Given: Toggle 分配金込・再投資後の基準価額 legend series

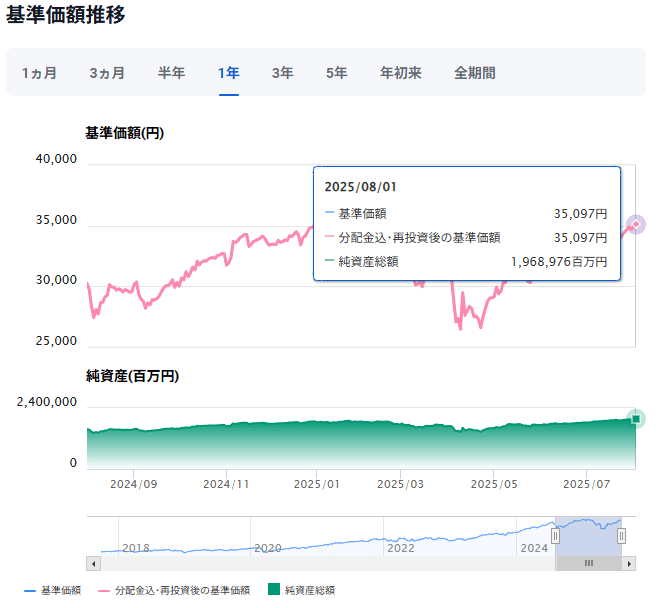Looking at the screenshot, I should (x=174, y=590).
